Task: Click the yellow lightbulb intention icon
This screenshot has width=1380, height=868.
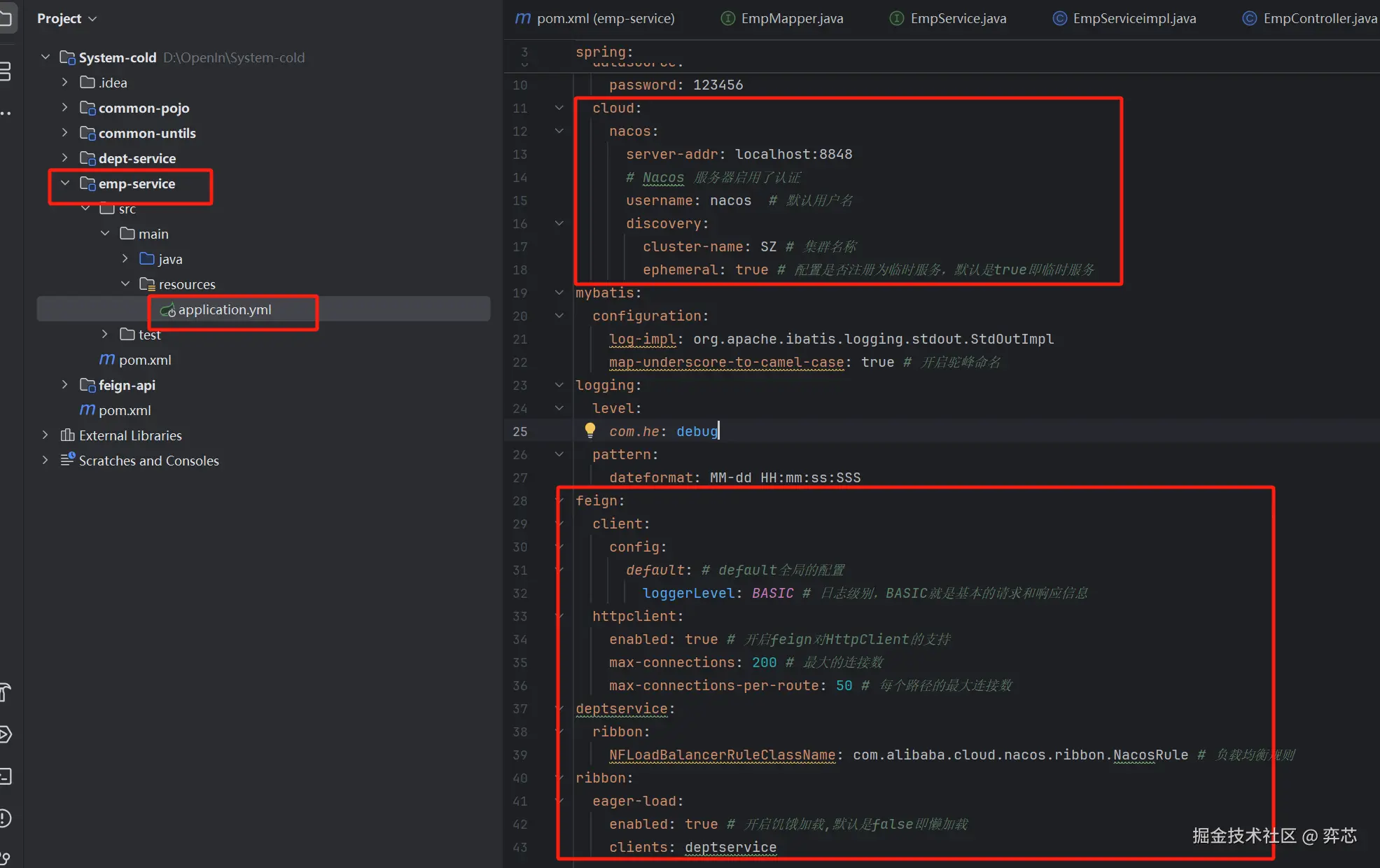Action: [590, 430]
